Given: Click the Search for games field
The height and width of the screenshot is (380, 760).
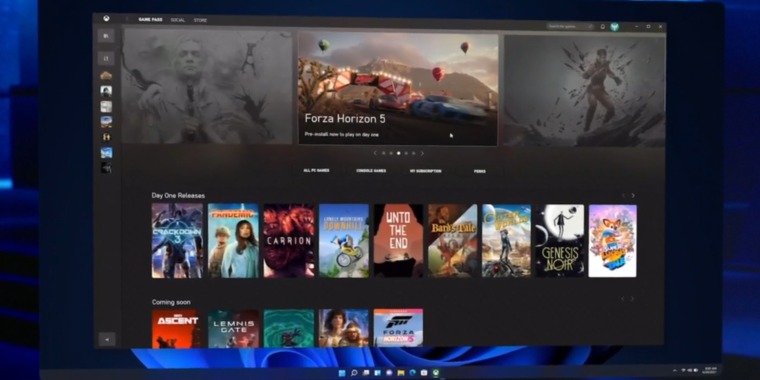Looking at the screenshot, I should tap(570, 27).
